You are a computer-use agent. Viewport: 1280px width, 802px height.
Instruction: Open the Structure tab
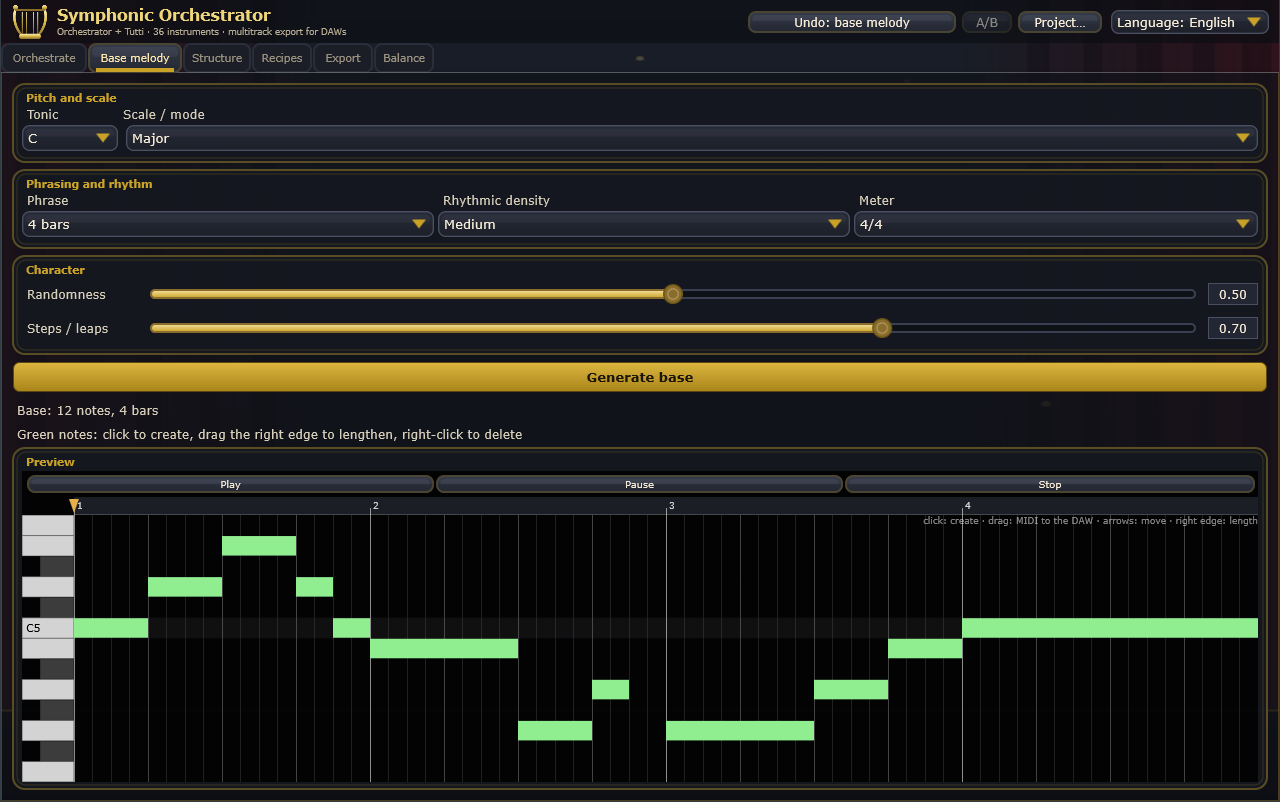(217, 58)
